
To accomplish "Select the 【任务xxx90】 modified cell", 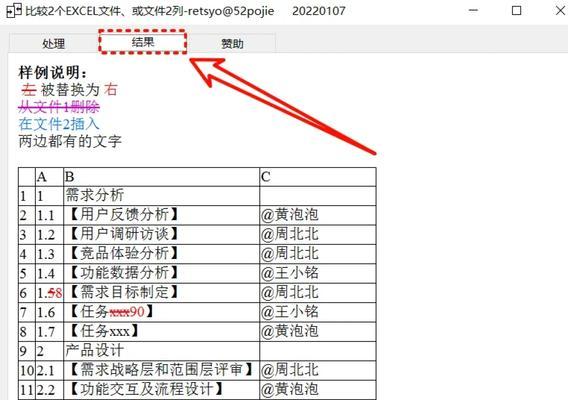I will pyautogui.click(x=161, y=312).
